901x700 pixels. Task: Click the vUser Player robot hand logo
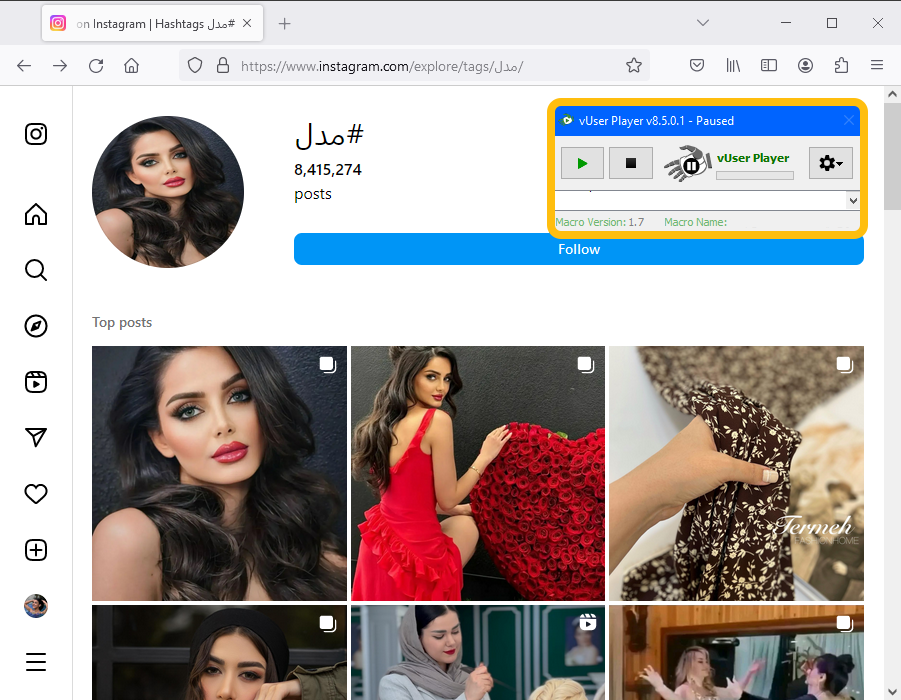click(687, 164)
